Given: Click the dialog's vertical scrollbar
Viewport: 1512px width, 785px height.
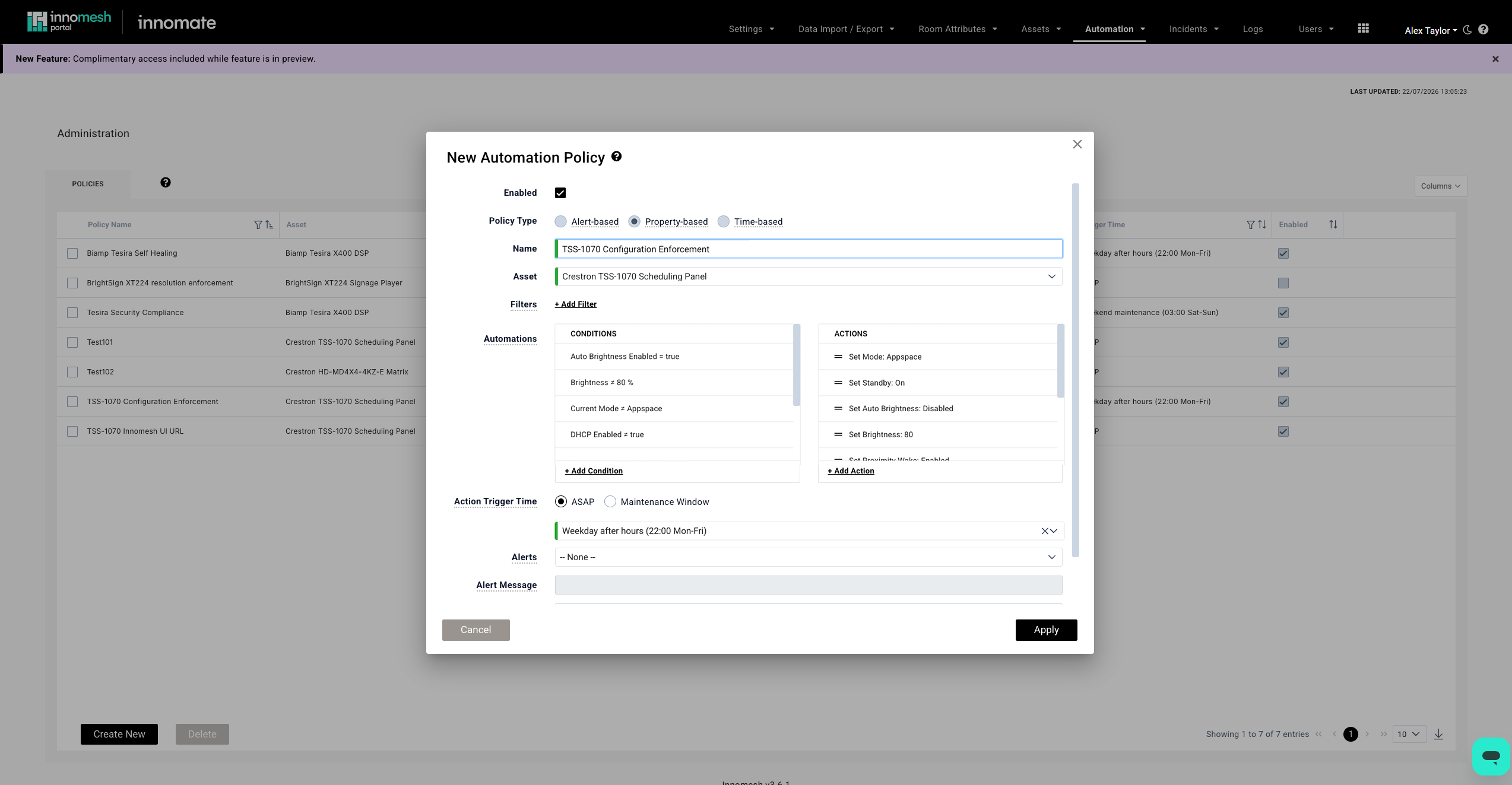Looking at the screenshot, I should tap(1076, 370).
